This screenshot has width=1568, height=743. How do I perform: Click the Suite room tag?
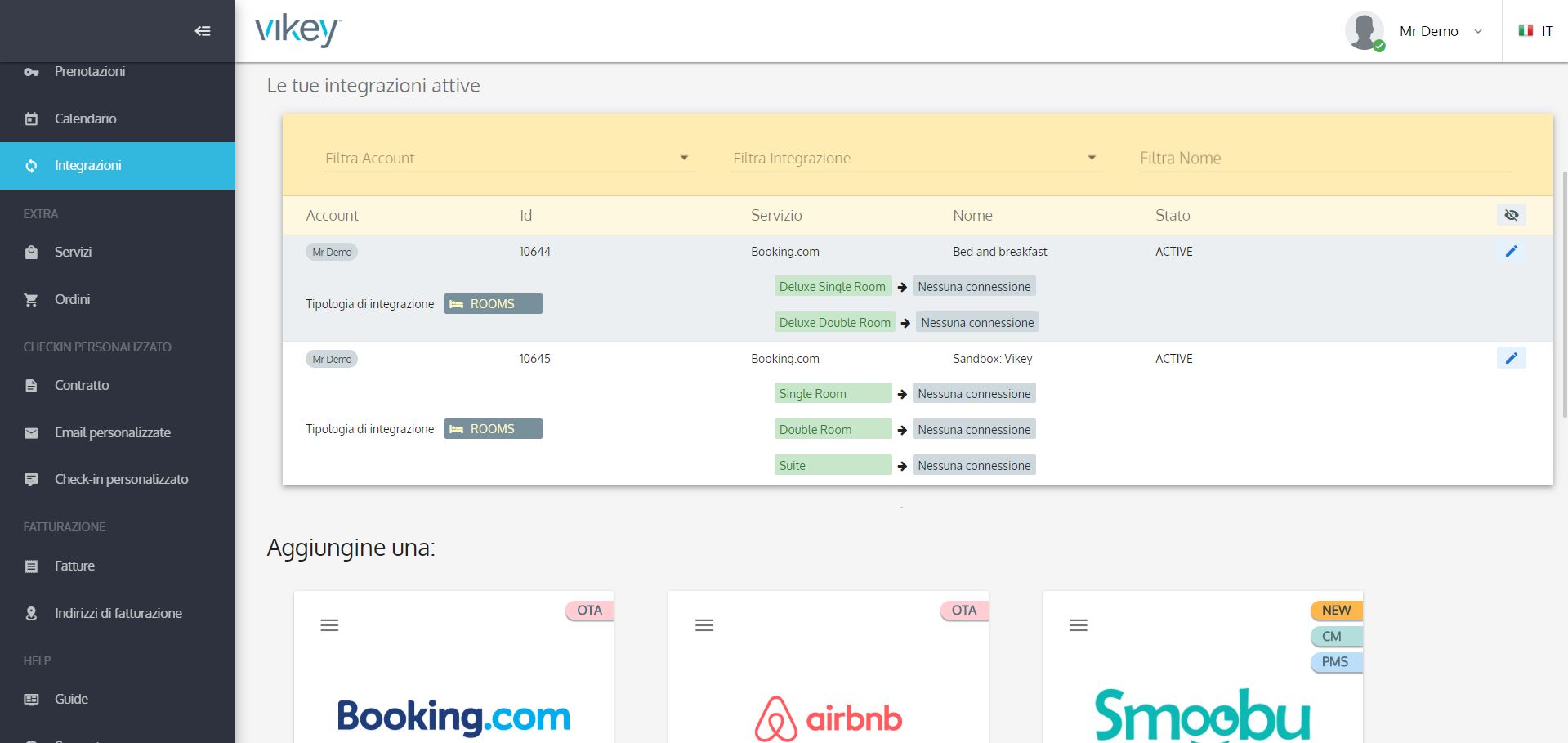(x=833, y=466)
